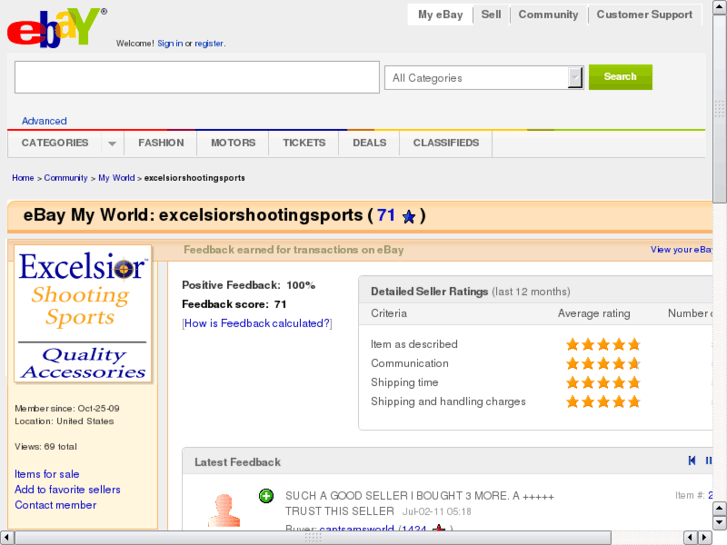
Task: Click the Excelsior Shooting Sports logo image
Action: [x=83, y=314]
